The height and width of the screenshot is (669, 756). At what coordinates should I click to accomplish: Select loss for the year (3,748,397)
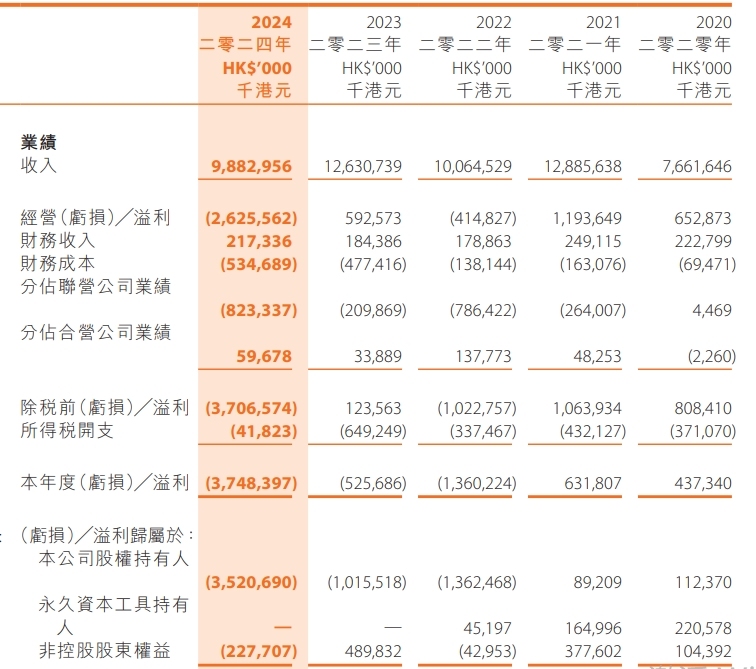pyautogui.click(x=251, y=483)
